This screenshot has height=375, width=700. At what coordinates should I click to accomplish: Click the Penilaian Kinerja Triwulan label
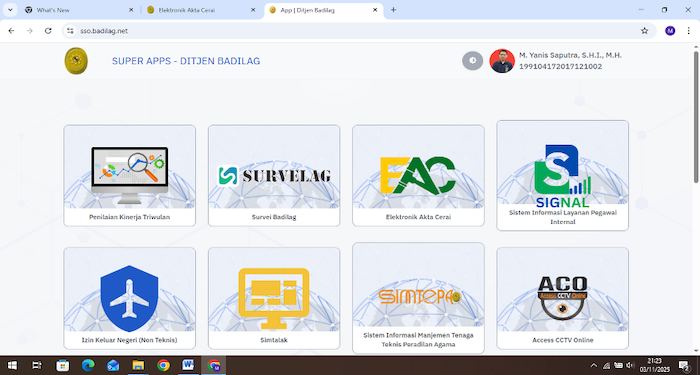[x=129, y=217]
